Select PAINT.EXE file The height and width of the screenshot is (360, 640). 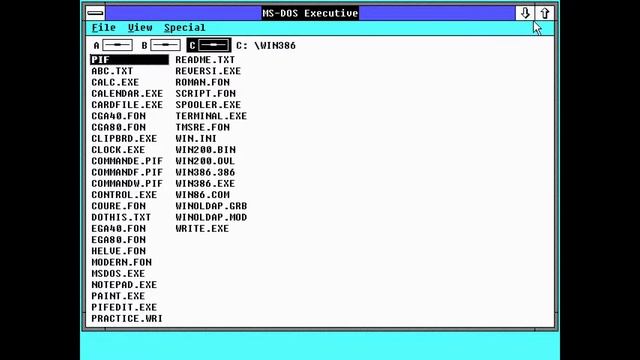(x=118, y=296)
